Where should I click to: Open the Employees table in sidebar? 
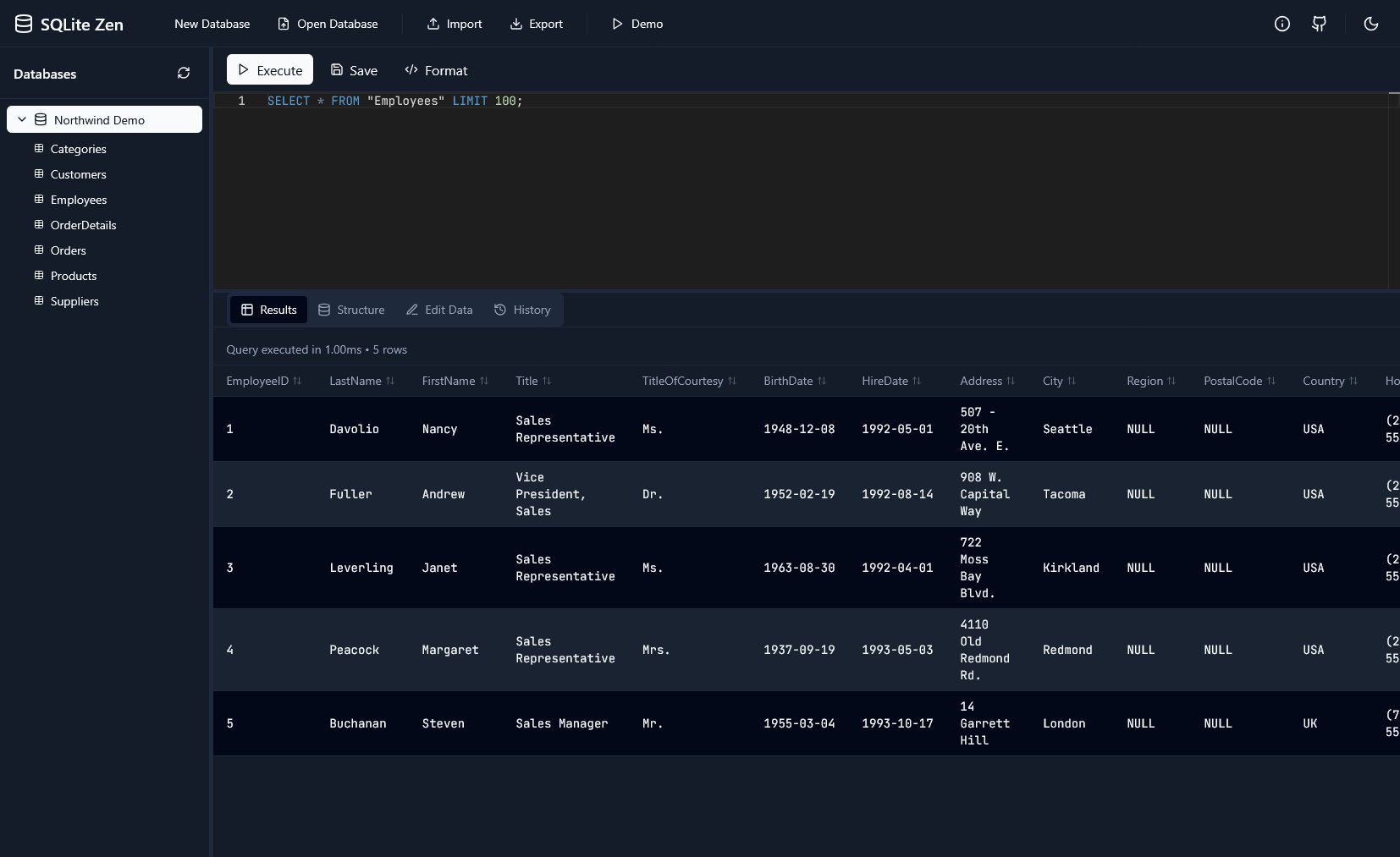[x=78, y=200]
